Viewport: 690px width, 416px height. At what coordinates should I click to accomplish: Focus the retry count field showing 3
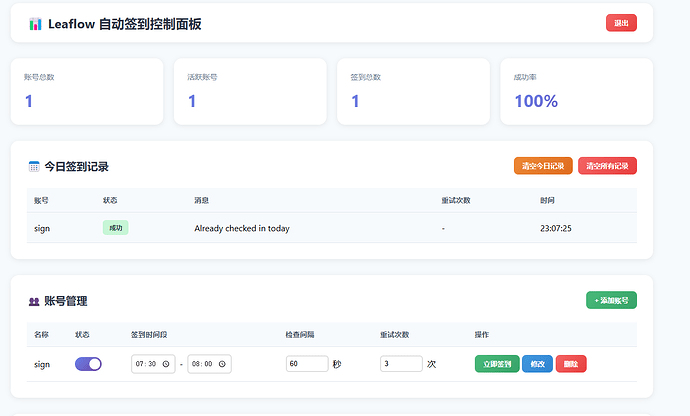tap(401, 364)
